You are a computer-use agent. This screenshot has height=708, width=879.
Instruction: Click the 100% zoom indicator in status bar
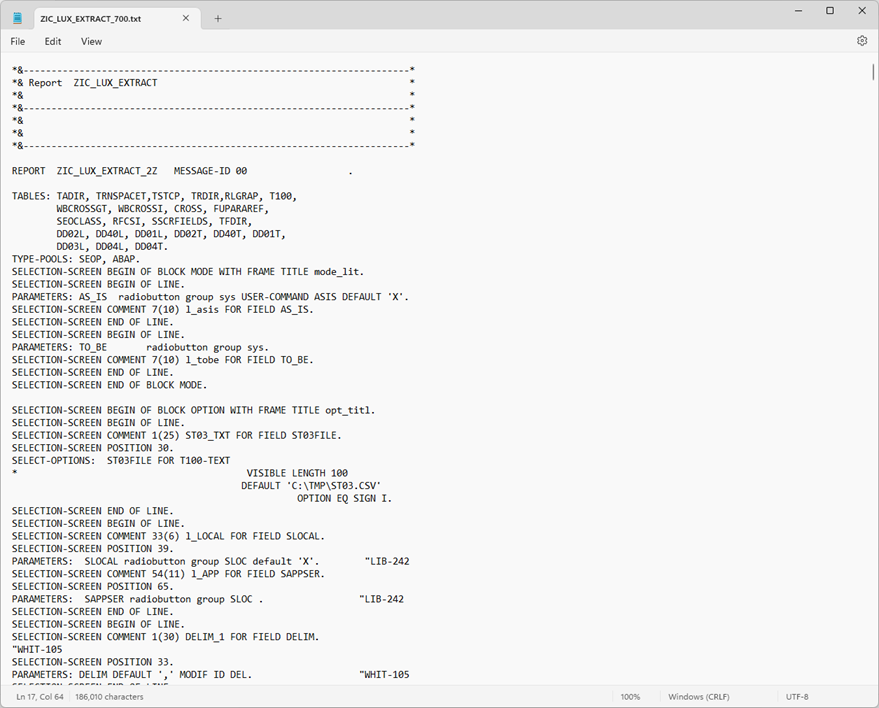pyautogui.click(x=630, y=696)
